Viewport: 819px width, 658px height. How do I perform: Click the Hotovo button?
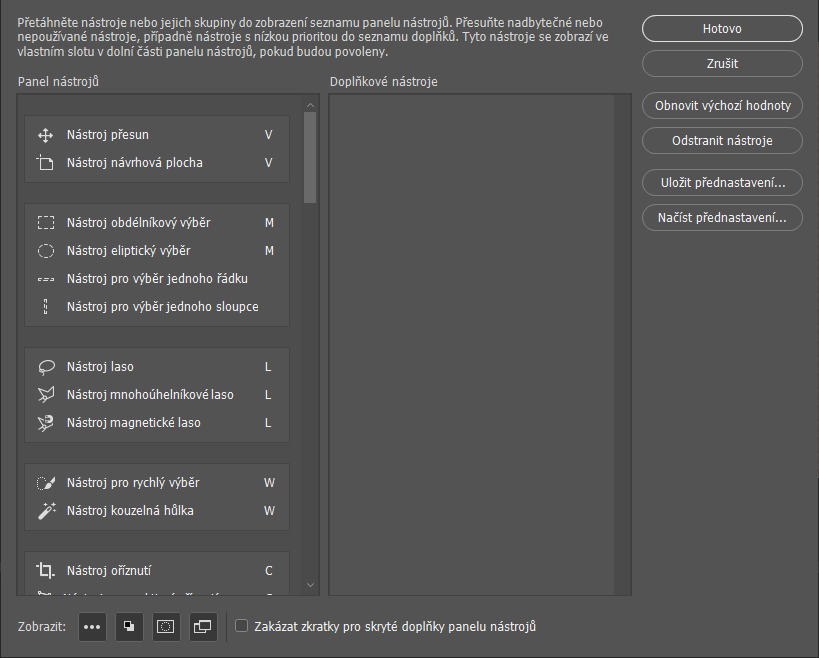[x=722, y=29]
